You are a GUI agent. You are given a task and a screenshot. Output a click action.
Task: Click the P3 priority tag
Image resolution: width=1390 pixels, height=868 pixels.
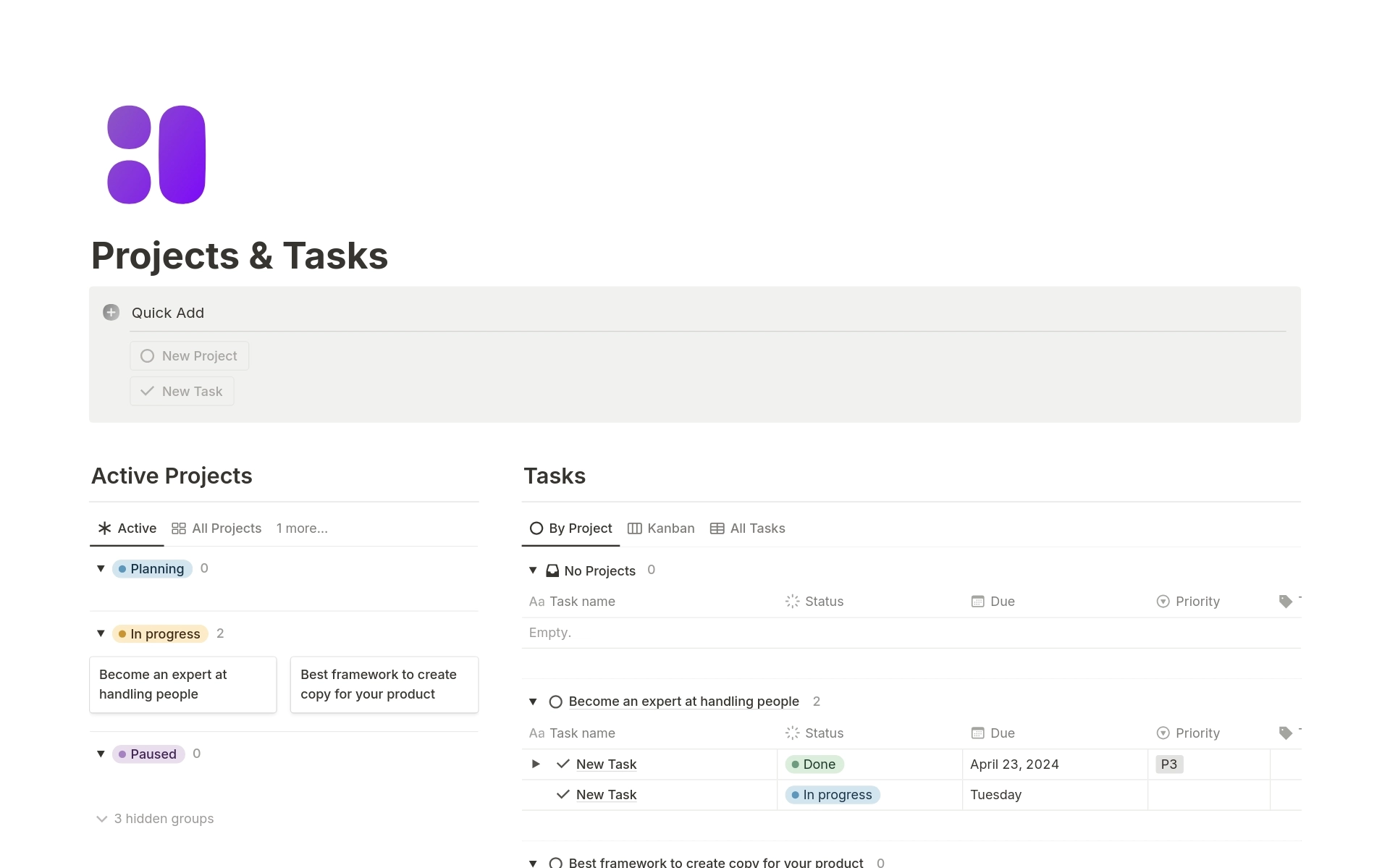[1169, 764]
